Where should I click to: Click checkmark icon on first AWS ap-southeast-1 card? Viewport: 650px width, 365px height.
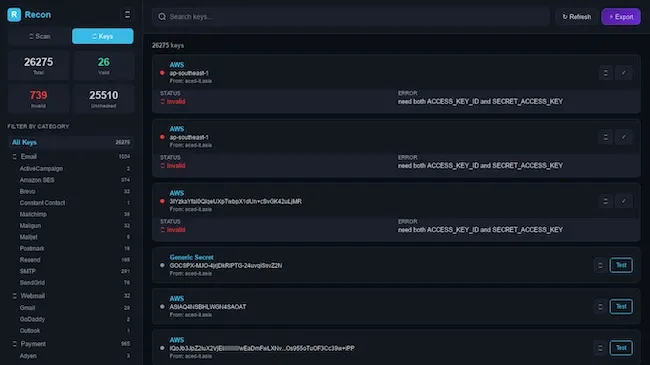pyautogui.click(x=623, y=73)
